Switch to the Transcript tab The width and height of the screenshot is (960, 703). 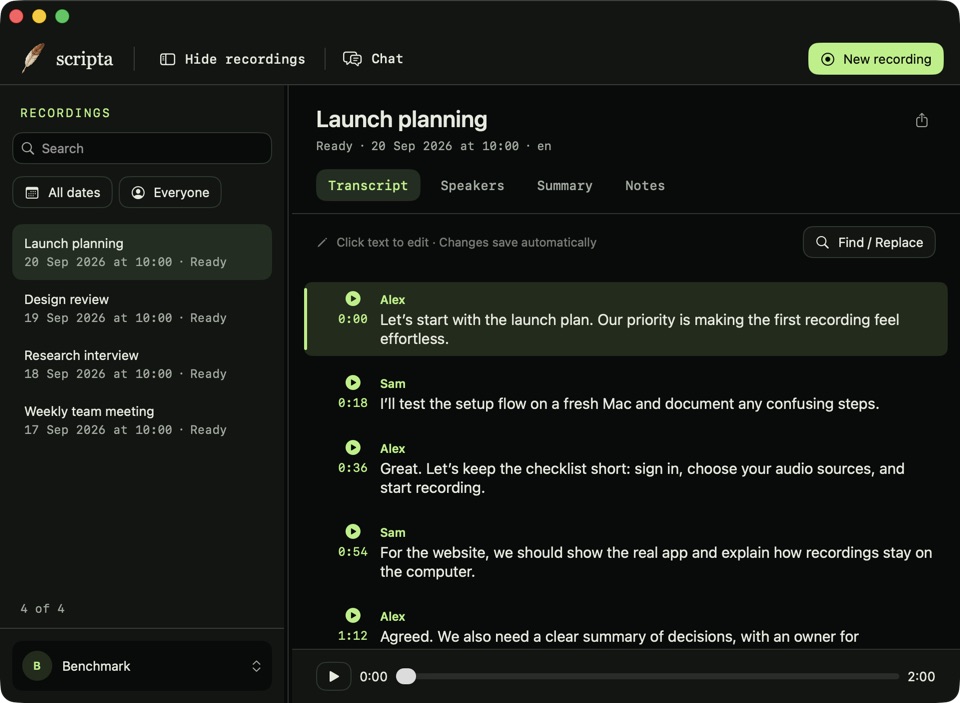[368, 186]
